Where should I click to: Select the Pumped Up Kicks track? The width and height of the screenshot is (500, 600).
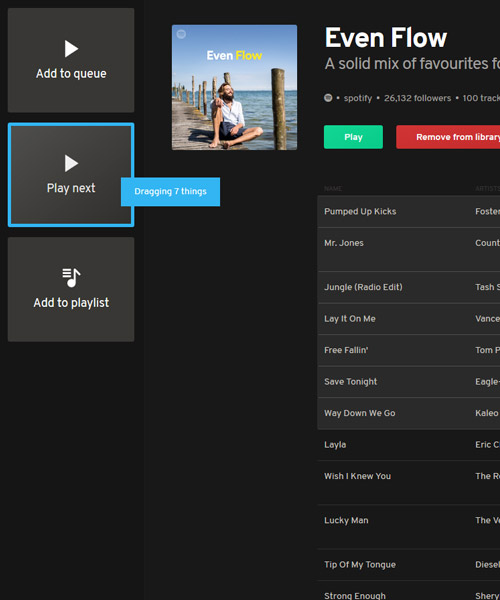(x=409, y=212)
